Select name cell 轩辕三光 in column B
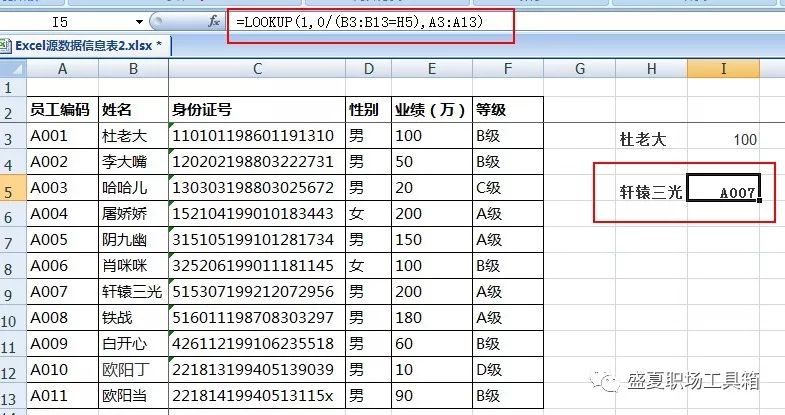Viewport: 785px width, 415px height. click(x=134, y=292)
